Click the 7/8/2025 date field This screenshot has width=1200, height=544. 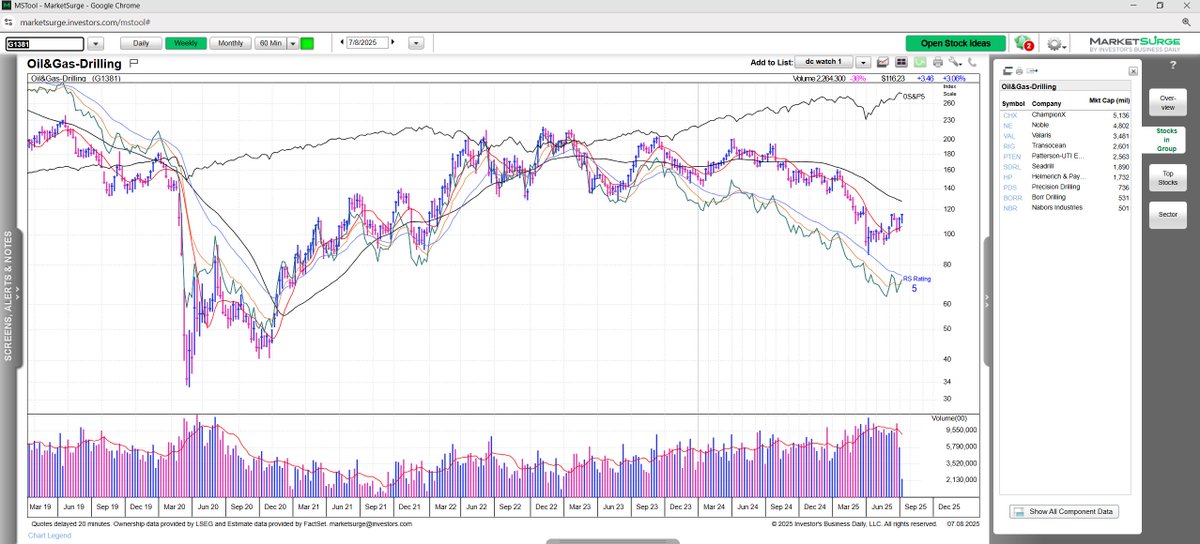[366, 43]
